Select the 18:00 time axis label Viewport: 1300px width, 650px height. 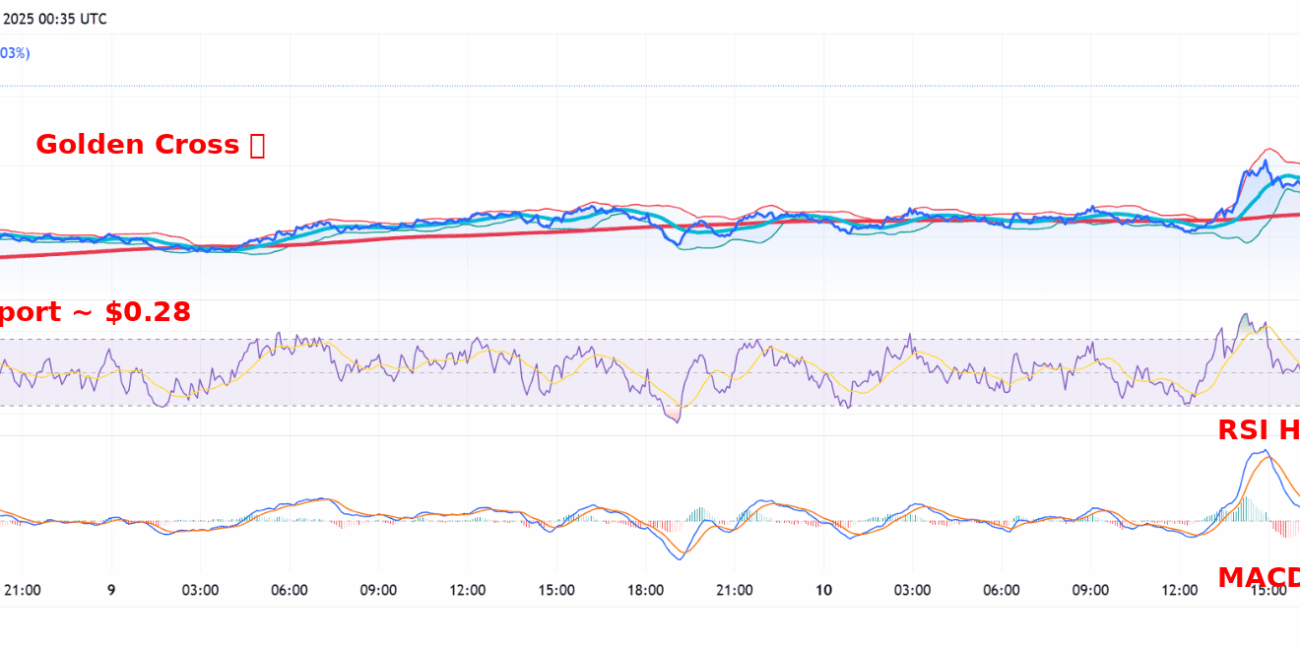(x=646, y=590)
